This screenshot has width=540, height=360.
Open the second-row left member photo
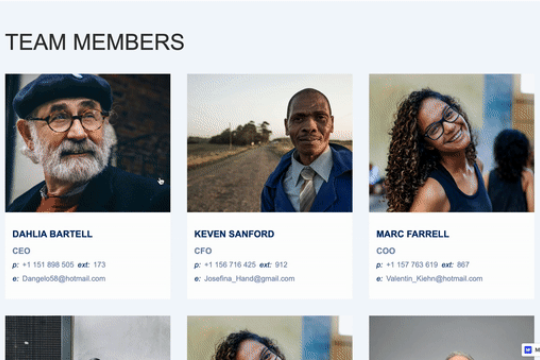[x=88, y=338]
